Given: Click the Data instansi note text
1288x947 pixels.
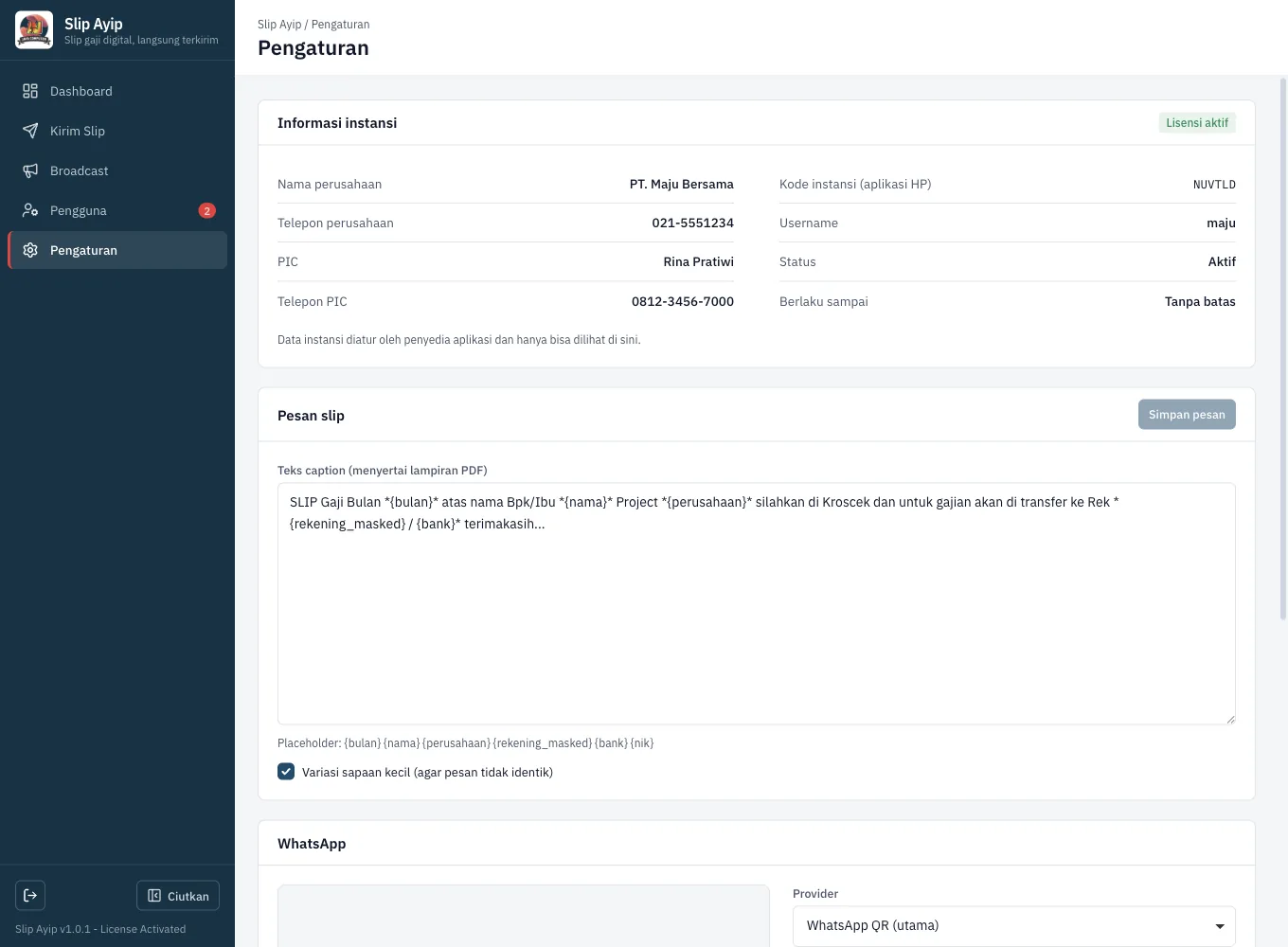Looking at the screenshot, I should [x=458, y=340].
